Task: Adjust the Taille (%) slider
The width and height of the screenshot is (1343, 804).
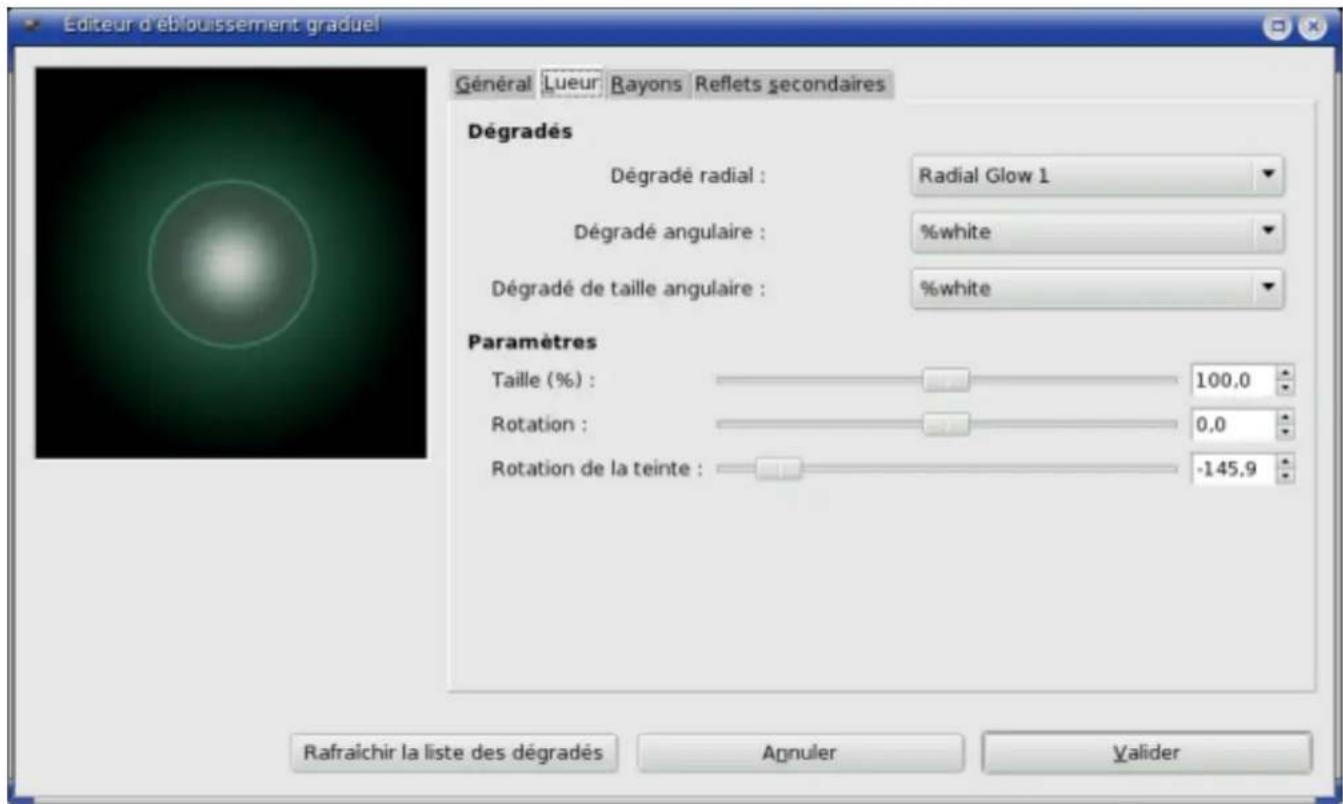Action: pos(946,378)
